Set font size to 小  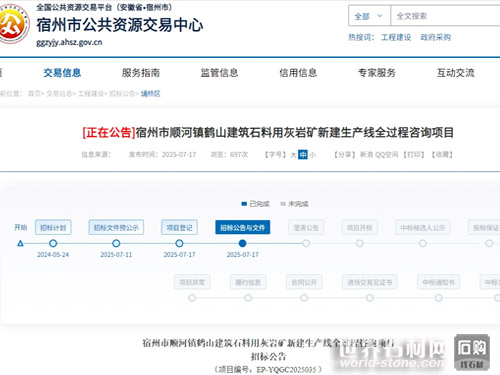[x=312, y=155]
